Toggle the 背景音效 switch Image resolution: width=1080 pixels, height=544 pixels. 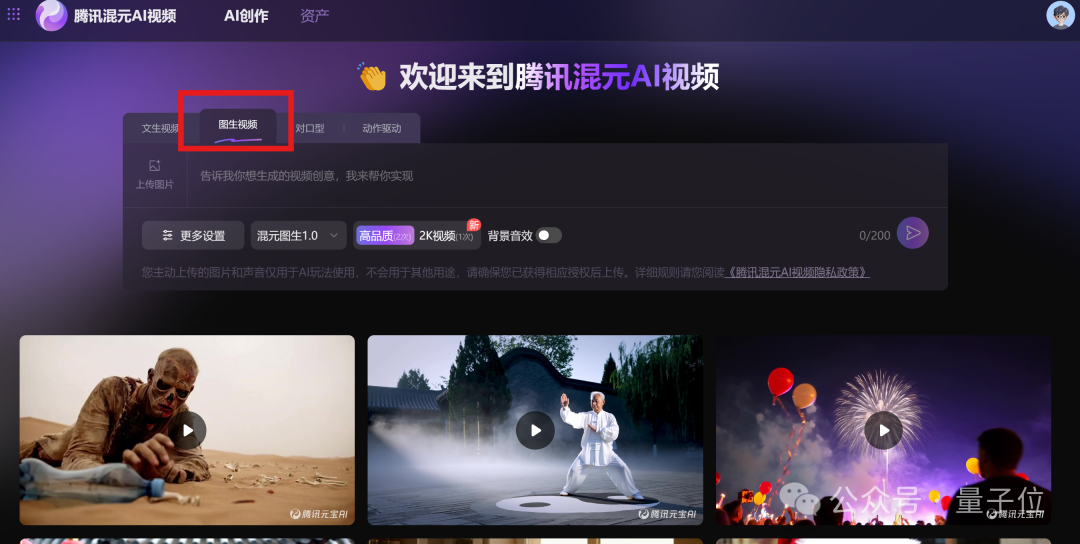click(x=549, y=236)
